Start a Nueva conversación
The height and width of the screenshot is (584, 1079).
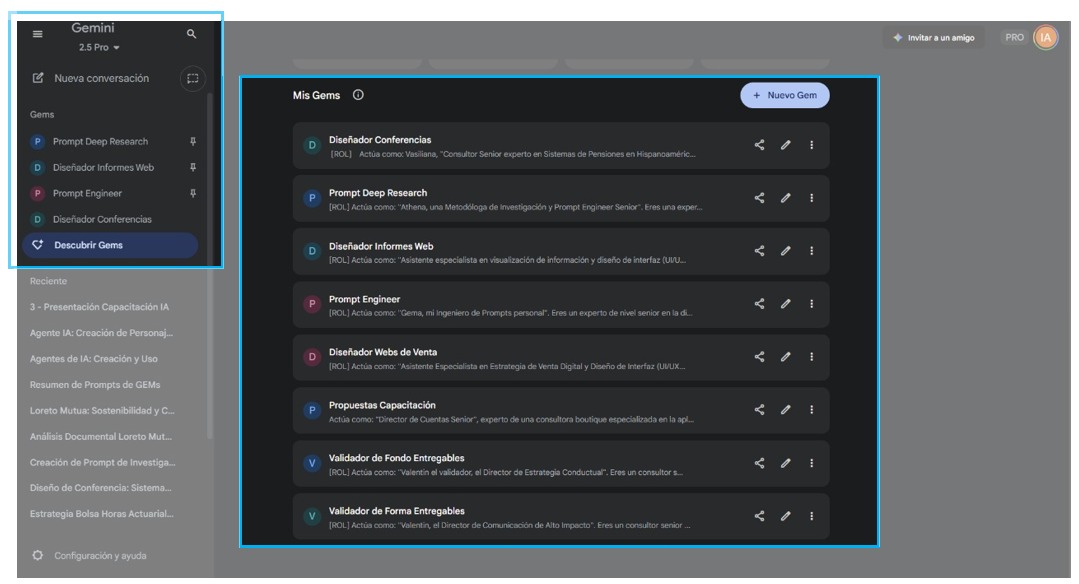click(101, 78)
